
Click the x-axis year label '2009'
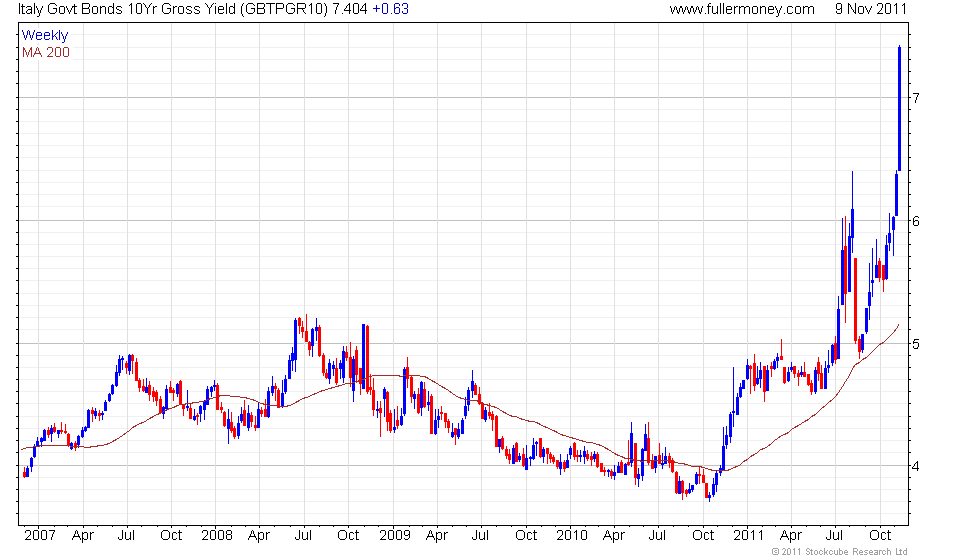[x=394, y=536]
